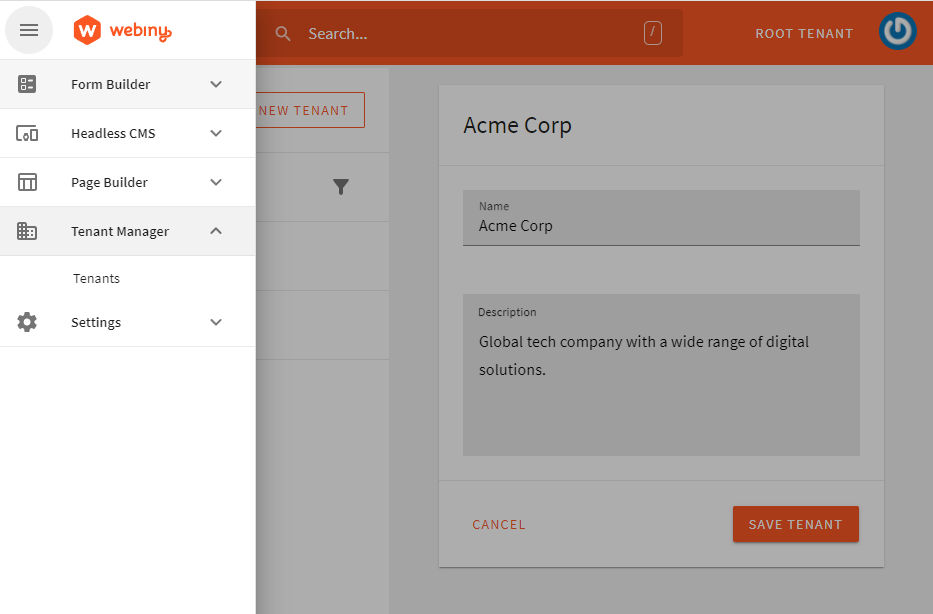Click the Tenant Manager building icon
Viewport: 933px width, 614px height.
click(x=25, y=231)
